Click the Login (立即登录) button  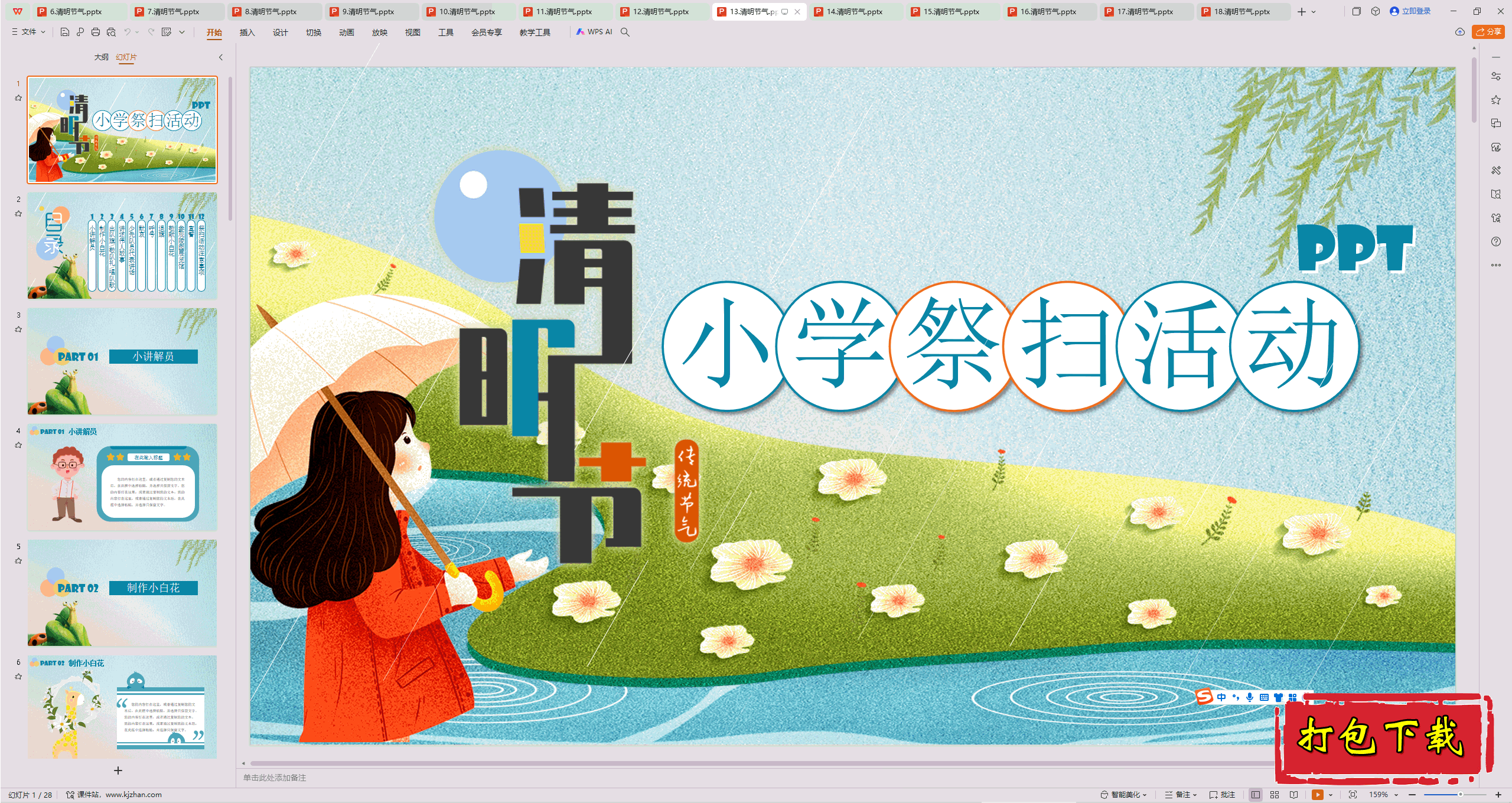pos(1410,11)
